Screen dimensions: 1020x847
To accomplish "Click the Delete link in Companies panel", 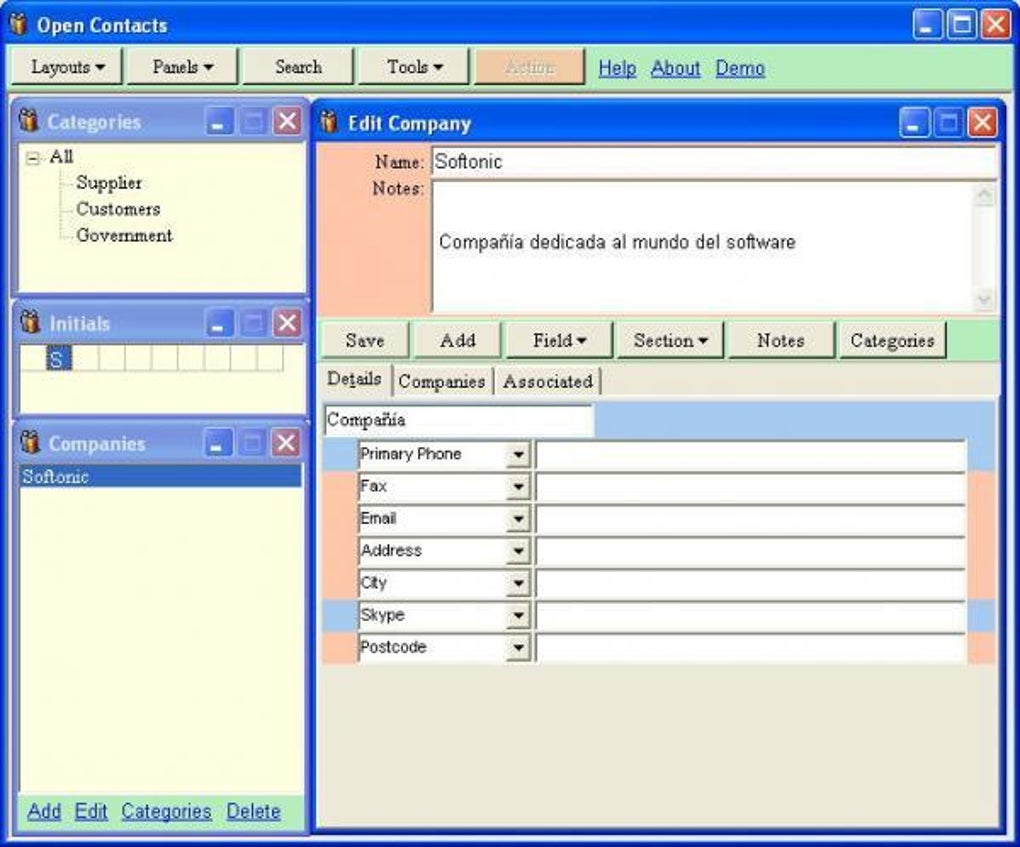I will coord(253,811).
